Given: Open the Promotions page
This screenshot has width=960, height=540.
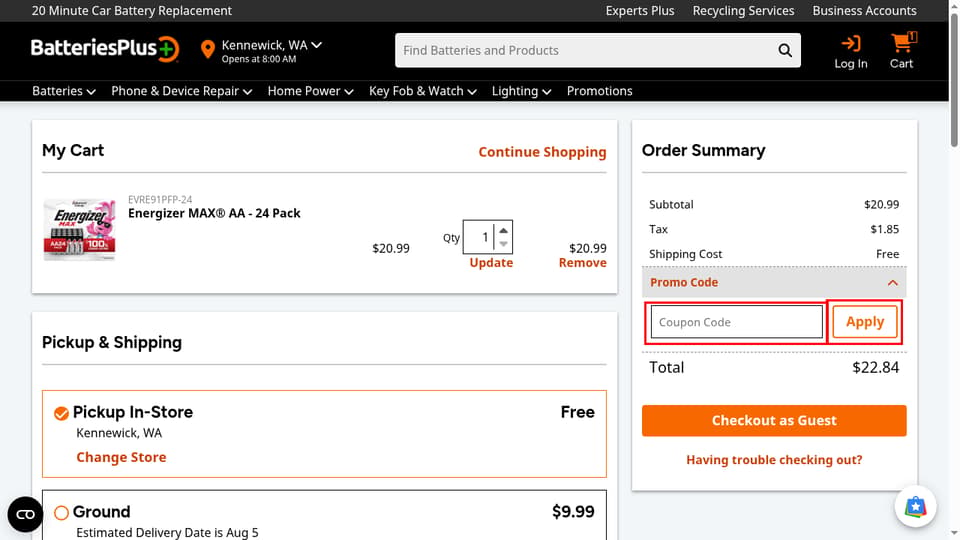Looking at the screenshot, I should [599, 91].
